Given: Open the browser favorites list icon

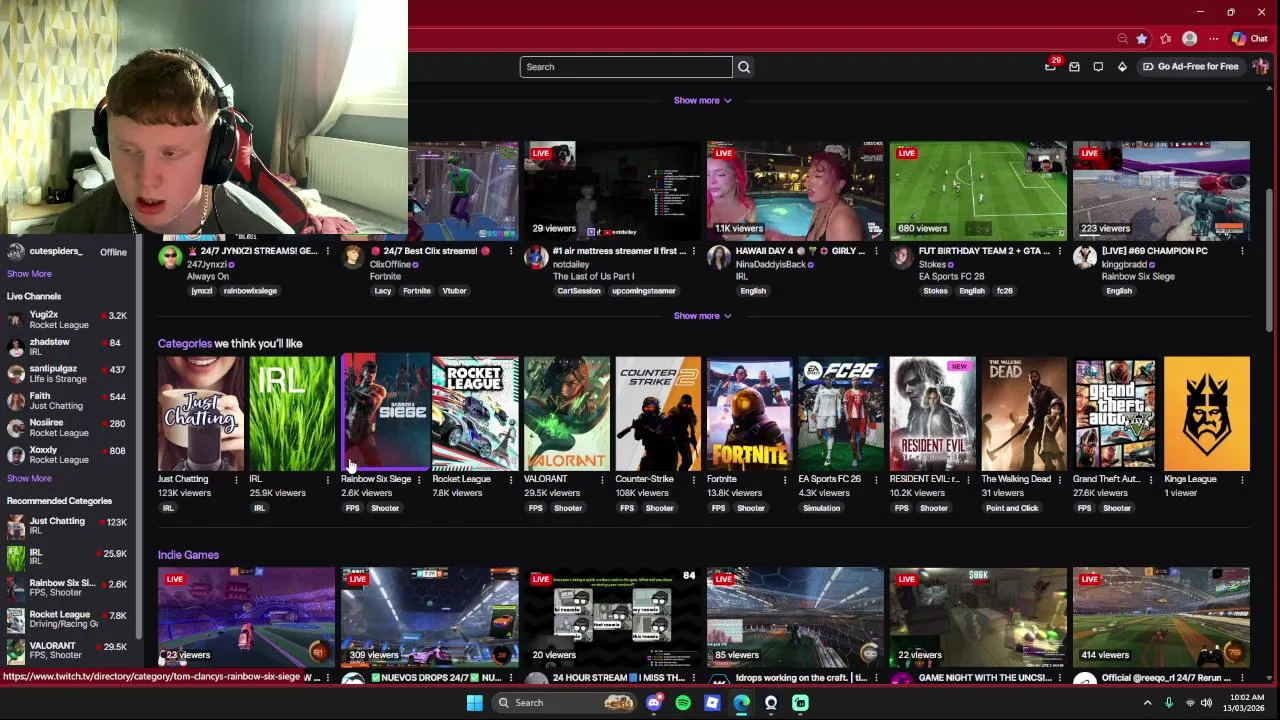Looking at the screenshot, I should pos(1166,39).
